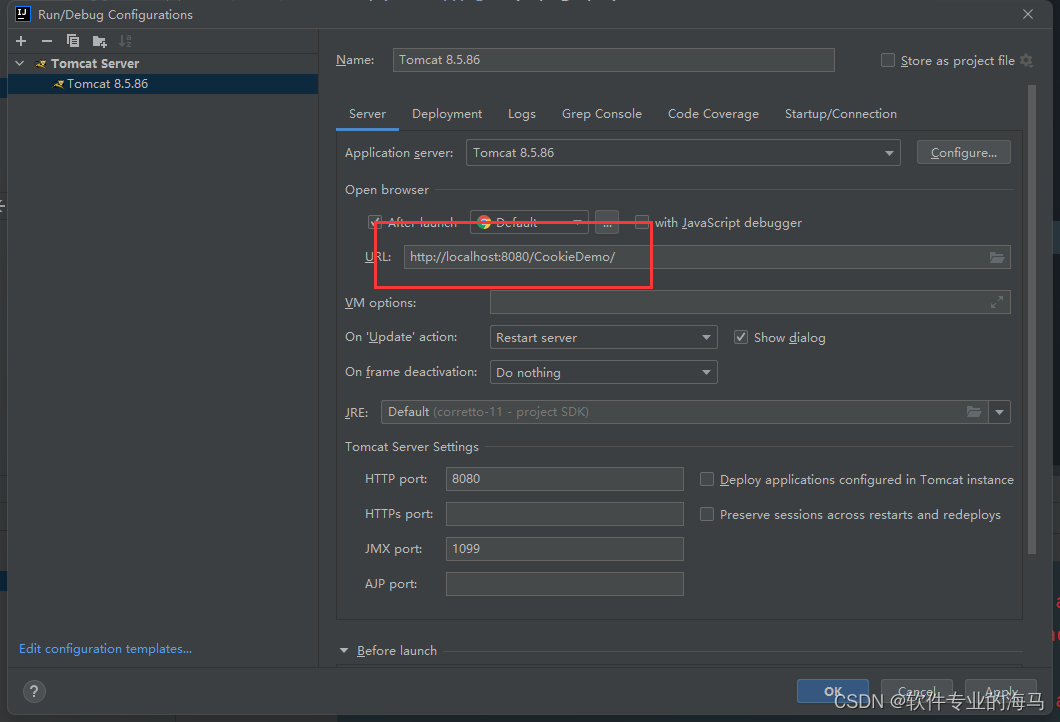Switch to the Grep Console tab
The image size is (1060, 722).
click(x=602, y=114)
